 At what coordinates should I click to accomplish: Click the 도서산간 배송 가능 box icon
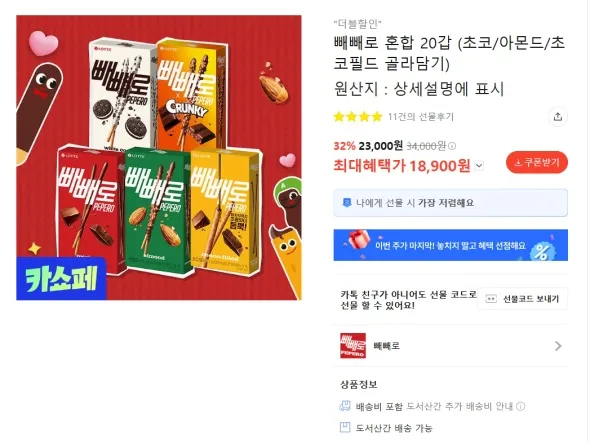tap(345, 427)
